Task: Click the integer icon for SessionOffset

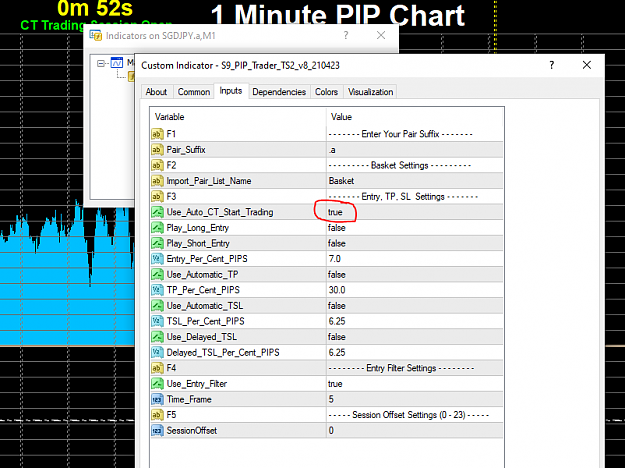Action: tap(157, 431)
